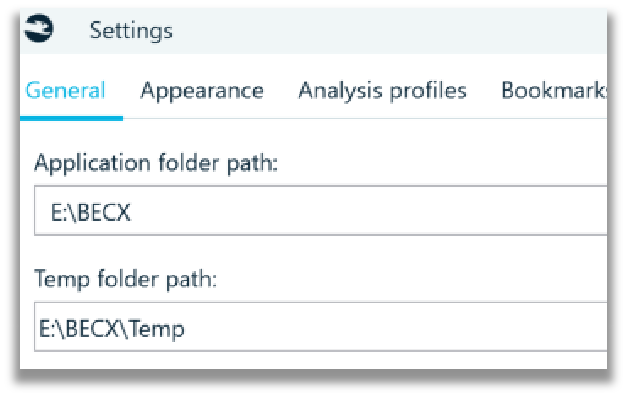Click the empty title bar area beside Settings

(x=391, y=31)
